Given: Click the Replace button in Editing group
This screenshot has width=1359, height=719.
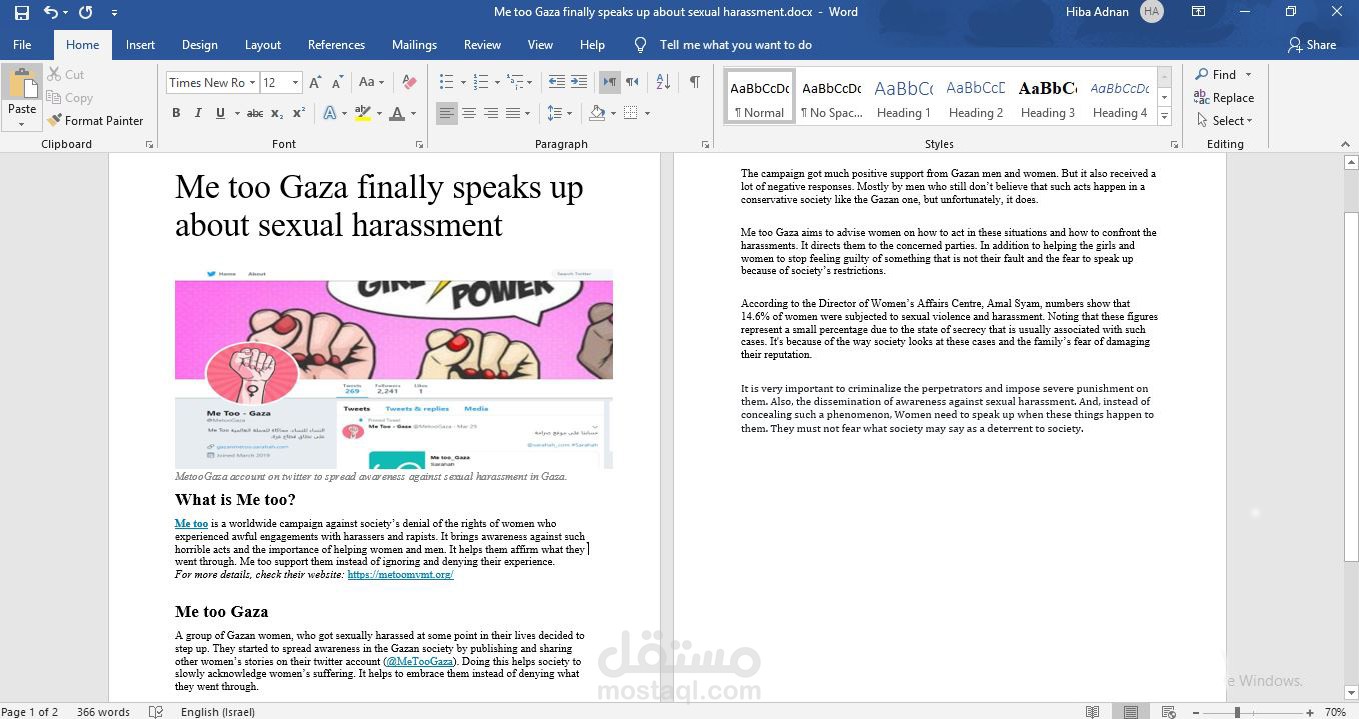Looking at the screenshot, I should 1224,97.
